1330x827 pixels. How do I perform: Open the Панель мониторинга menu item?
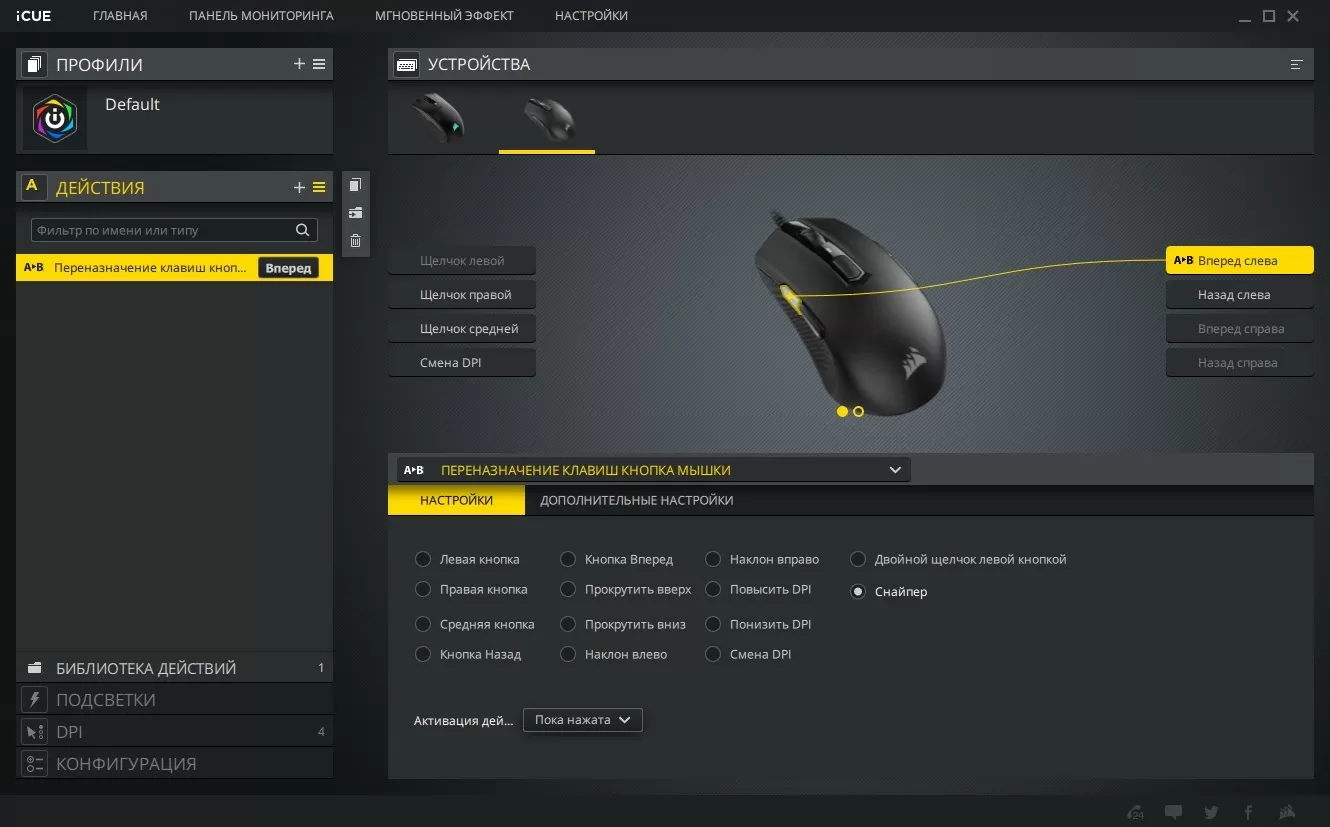tap(261, 16)
